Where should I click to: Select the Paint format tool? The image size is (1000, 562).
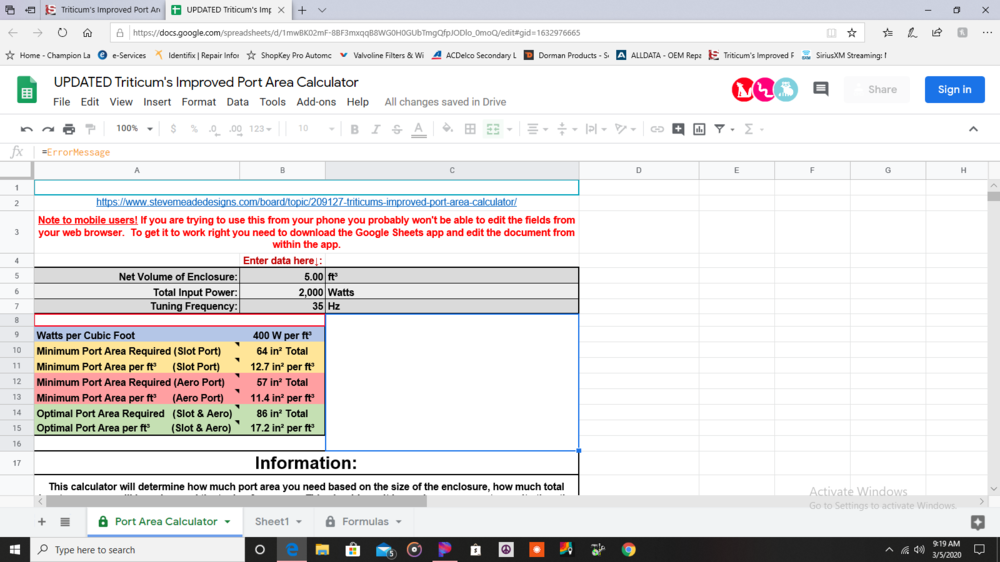coord(91,129)
